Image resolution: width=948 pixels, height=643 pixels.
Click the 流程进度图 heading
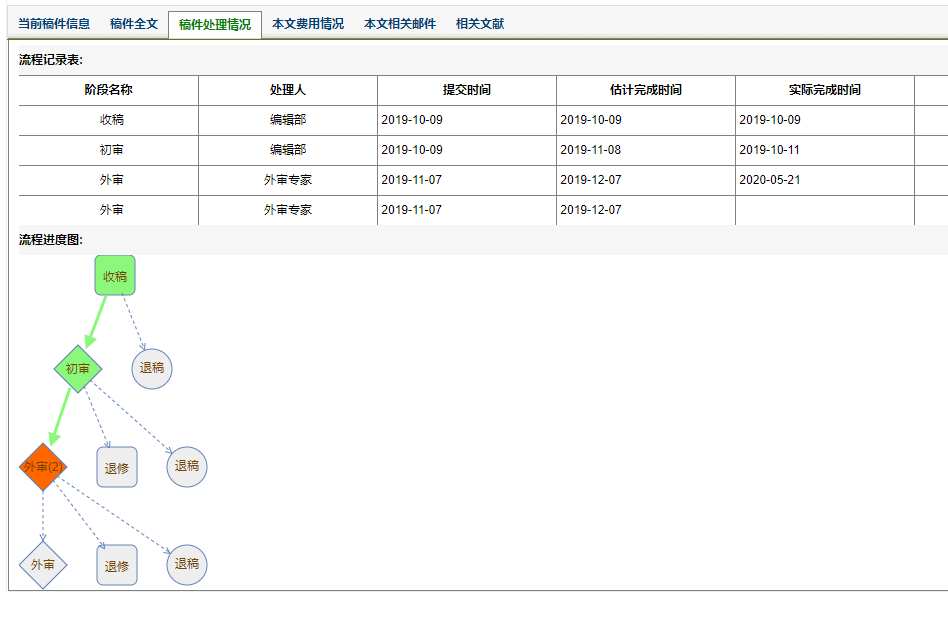[51, 240]
